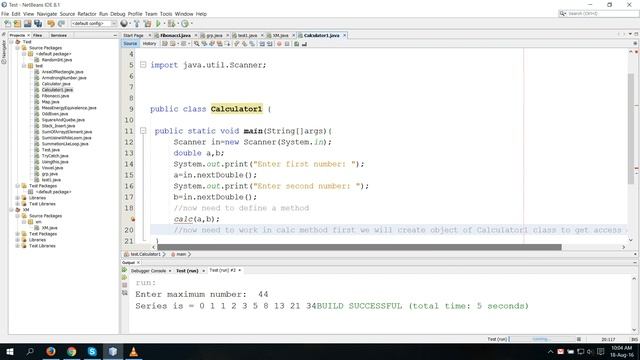Screen dimensions: 640x360
Task: Click the New File toolbar icon
Action: [7, 24]
